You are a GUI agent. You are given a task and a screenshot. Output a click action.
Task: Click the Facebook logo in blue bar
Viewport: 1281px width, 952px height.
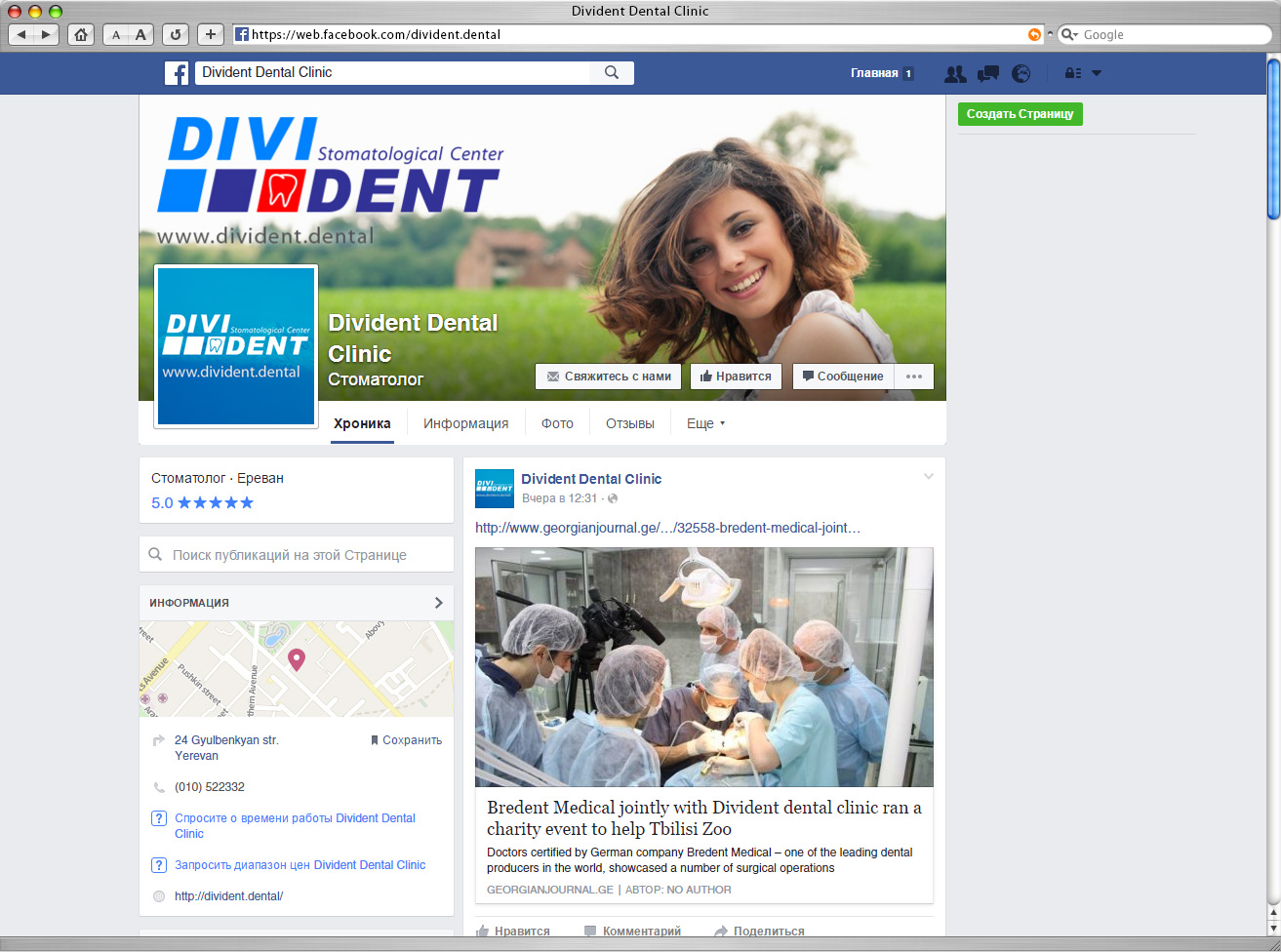pyautogui.click(x=177, y=72)
